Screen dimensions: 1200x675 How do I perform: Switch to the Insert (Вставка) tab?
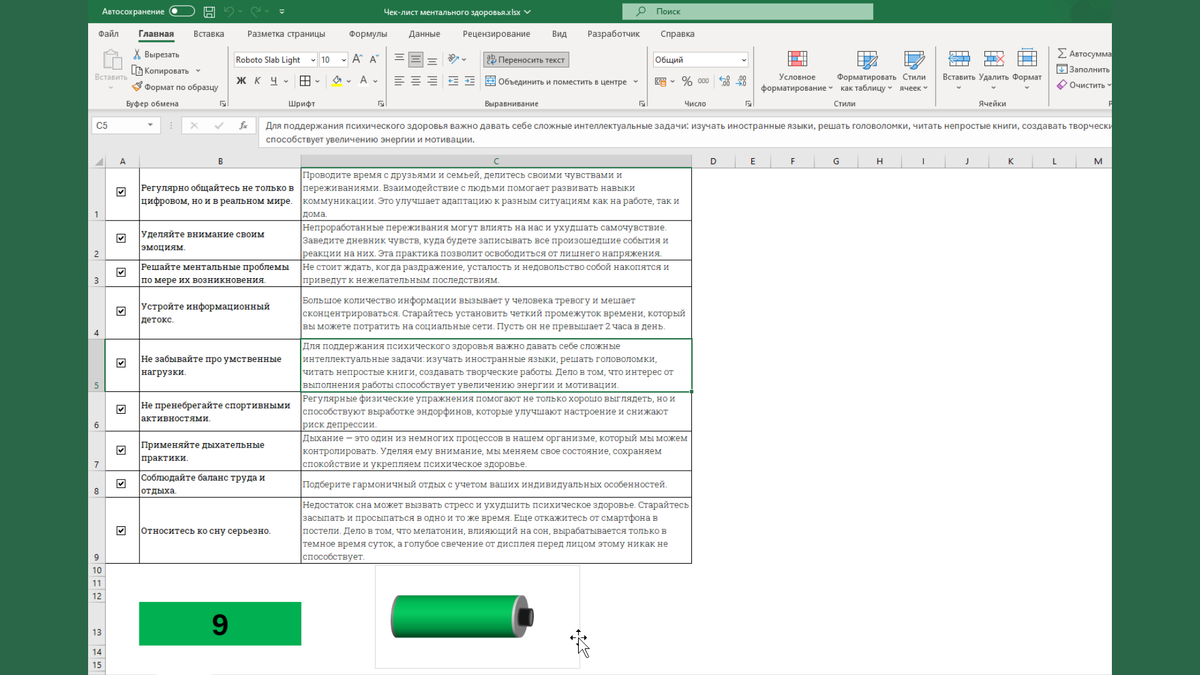pos(209,33)
